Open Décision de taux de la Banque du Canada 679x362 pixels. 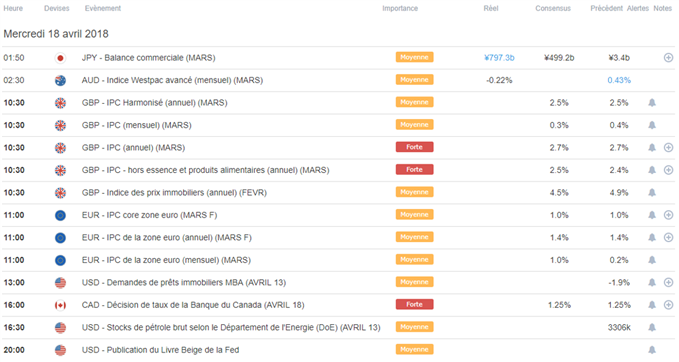pos(193,305)
